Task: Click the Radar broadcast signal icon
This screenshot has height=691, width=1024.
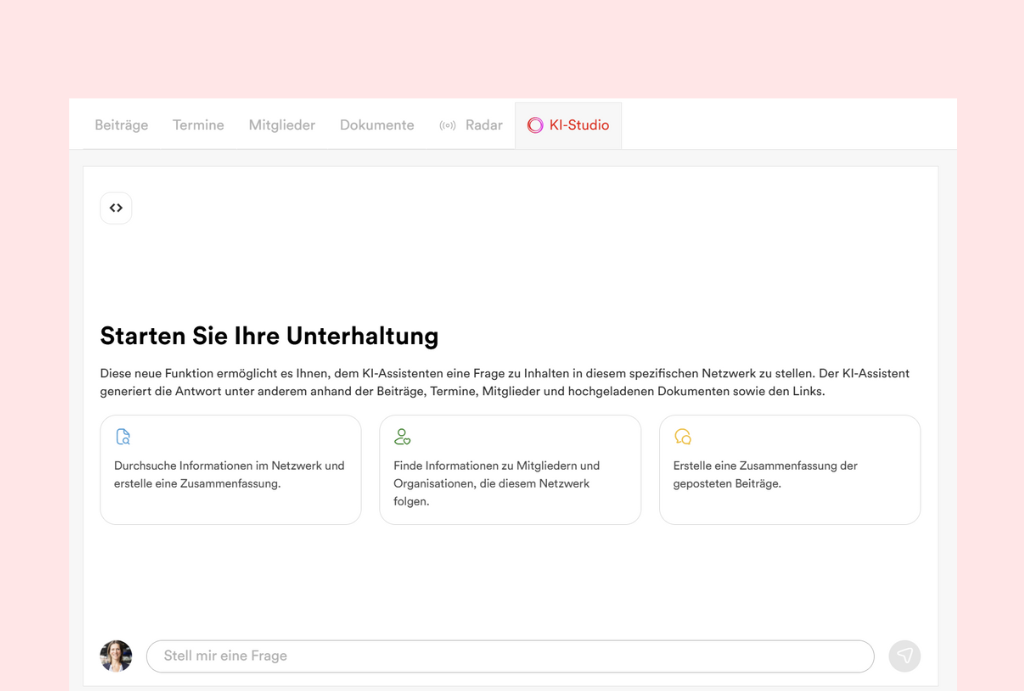Action: pos(447,125)
